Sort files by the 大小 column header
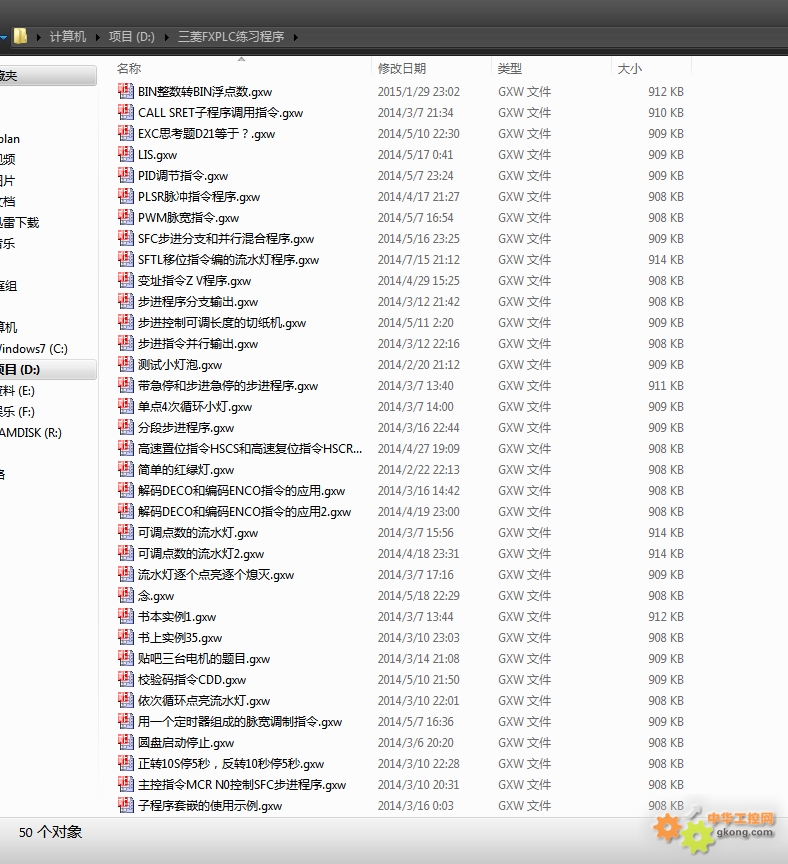 (x=630, y=68)
